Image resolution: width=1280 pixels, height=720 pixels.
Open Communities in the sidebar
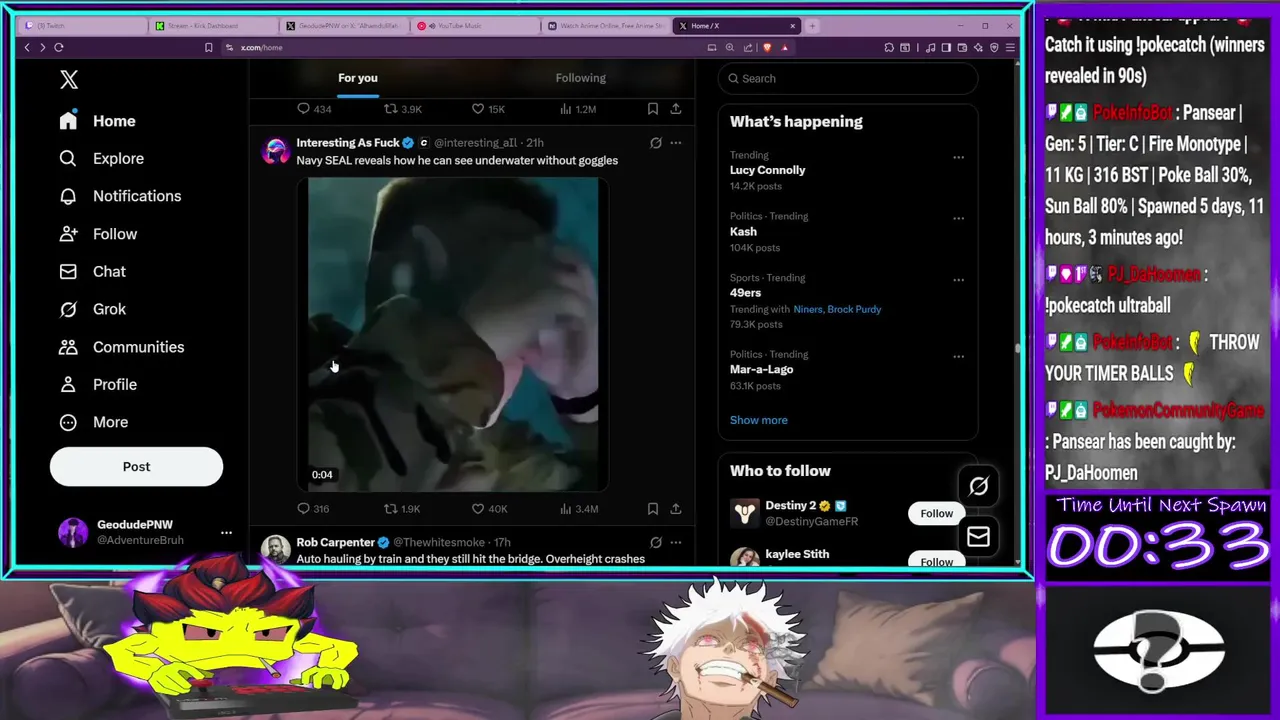121,347
